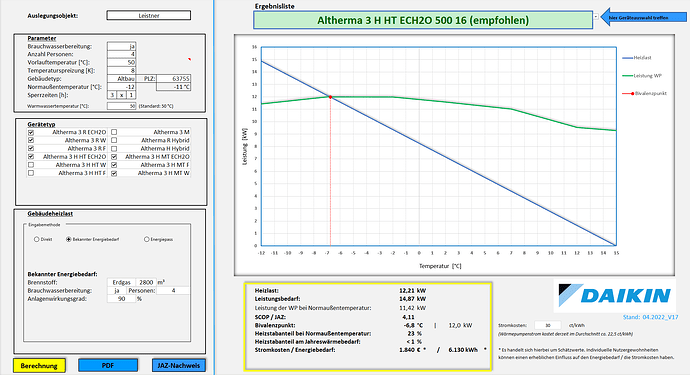Open the Brennstoff Erdgas field
This screenshot has width=690, height=375.
click(x=121, y=282)
